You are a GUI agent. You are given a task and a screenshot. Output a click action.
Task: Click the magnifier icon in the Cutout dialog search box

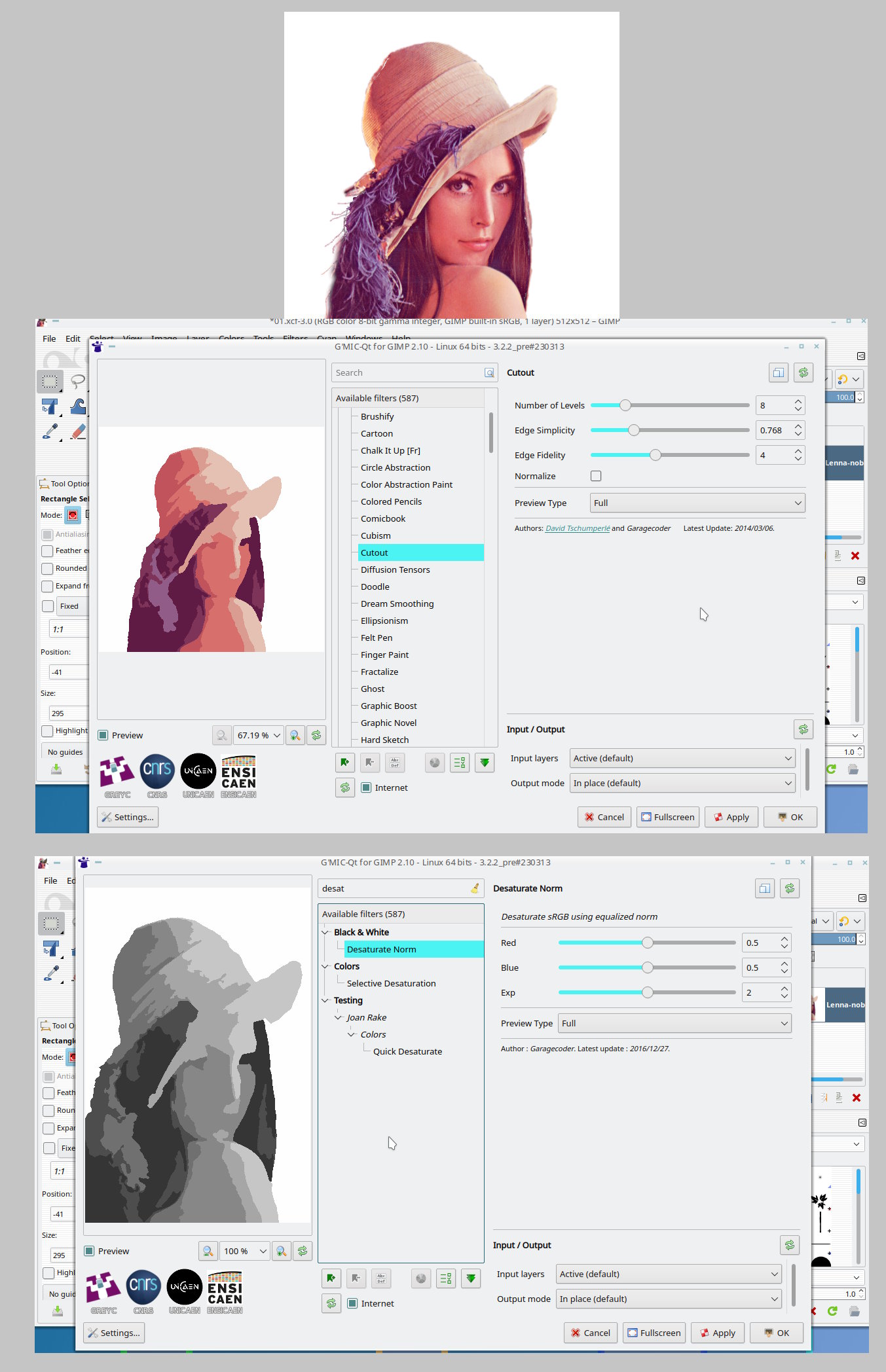(x=489, y=372)
